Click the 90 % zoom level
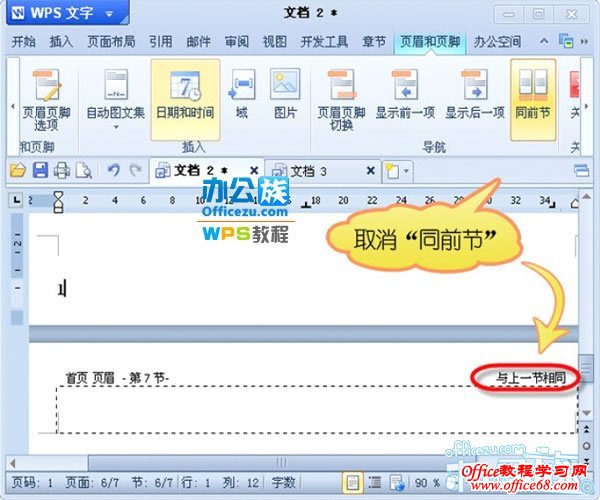This screenshot has height=500, width=600. pyautogui.click(x=427, y=483)
